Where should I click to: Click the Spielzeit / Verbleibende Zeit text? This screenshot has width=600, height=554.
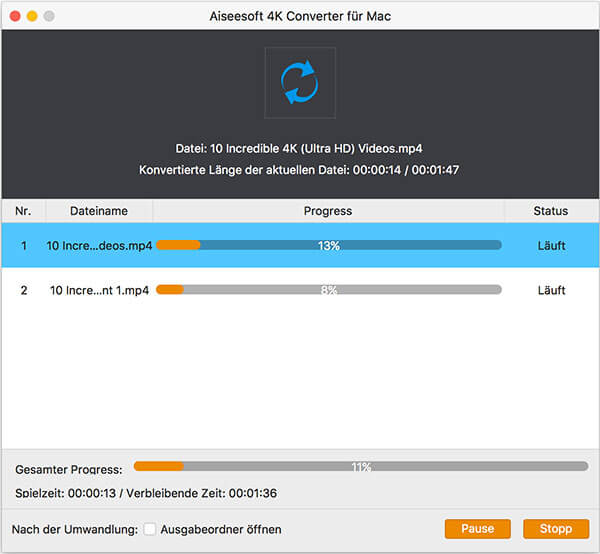tap(146, 493)
